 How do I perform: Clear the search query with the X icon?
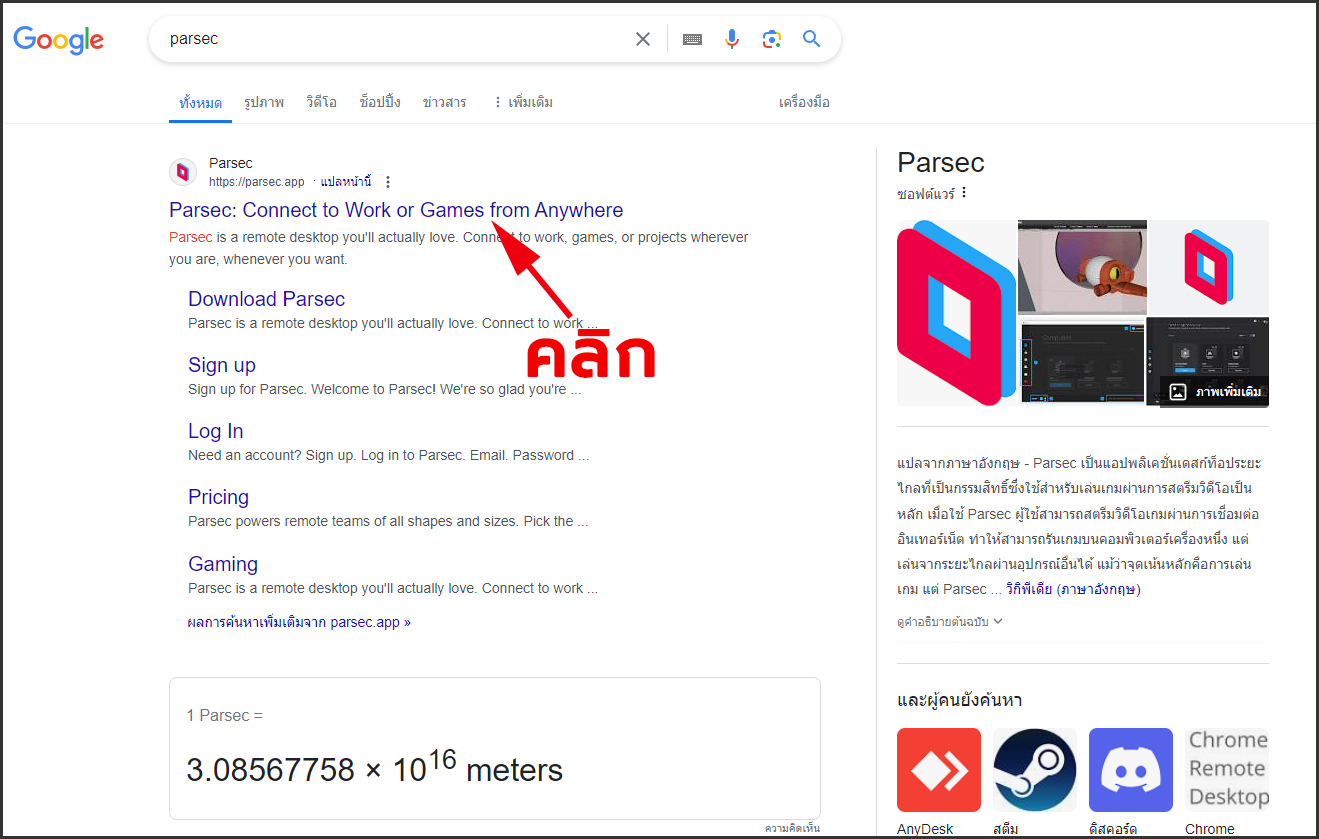[643, 38]
